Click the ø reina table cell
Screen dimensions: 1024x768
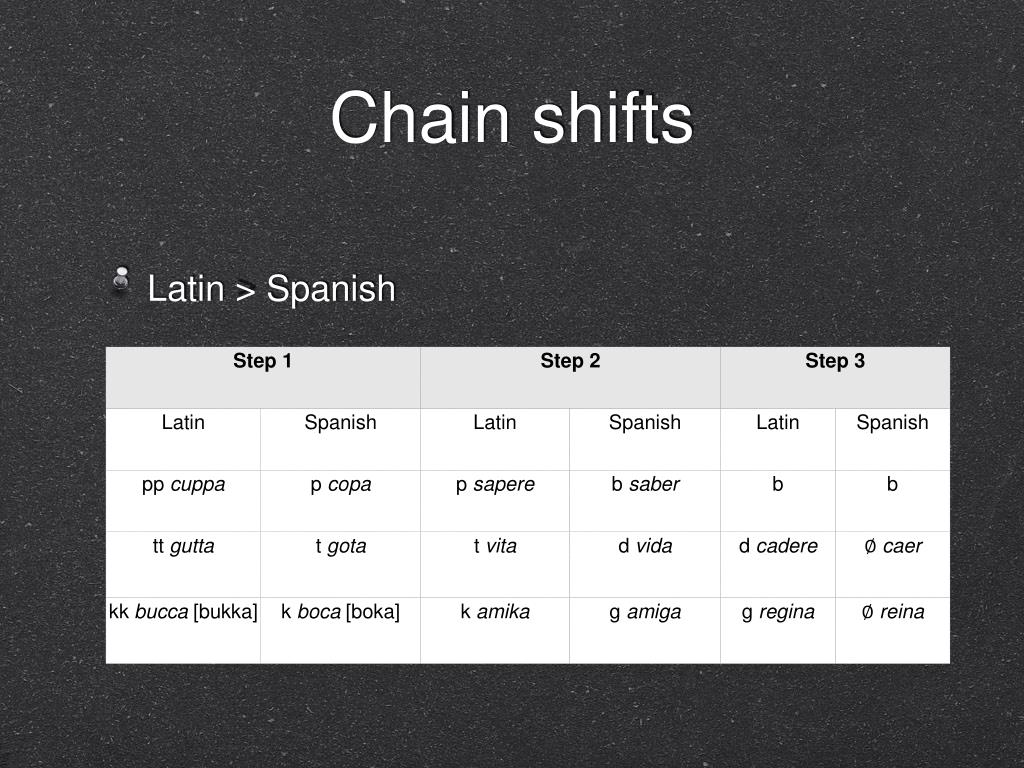[x=893, y=630]
